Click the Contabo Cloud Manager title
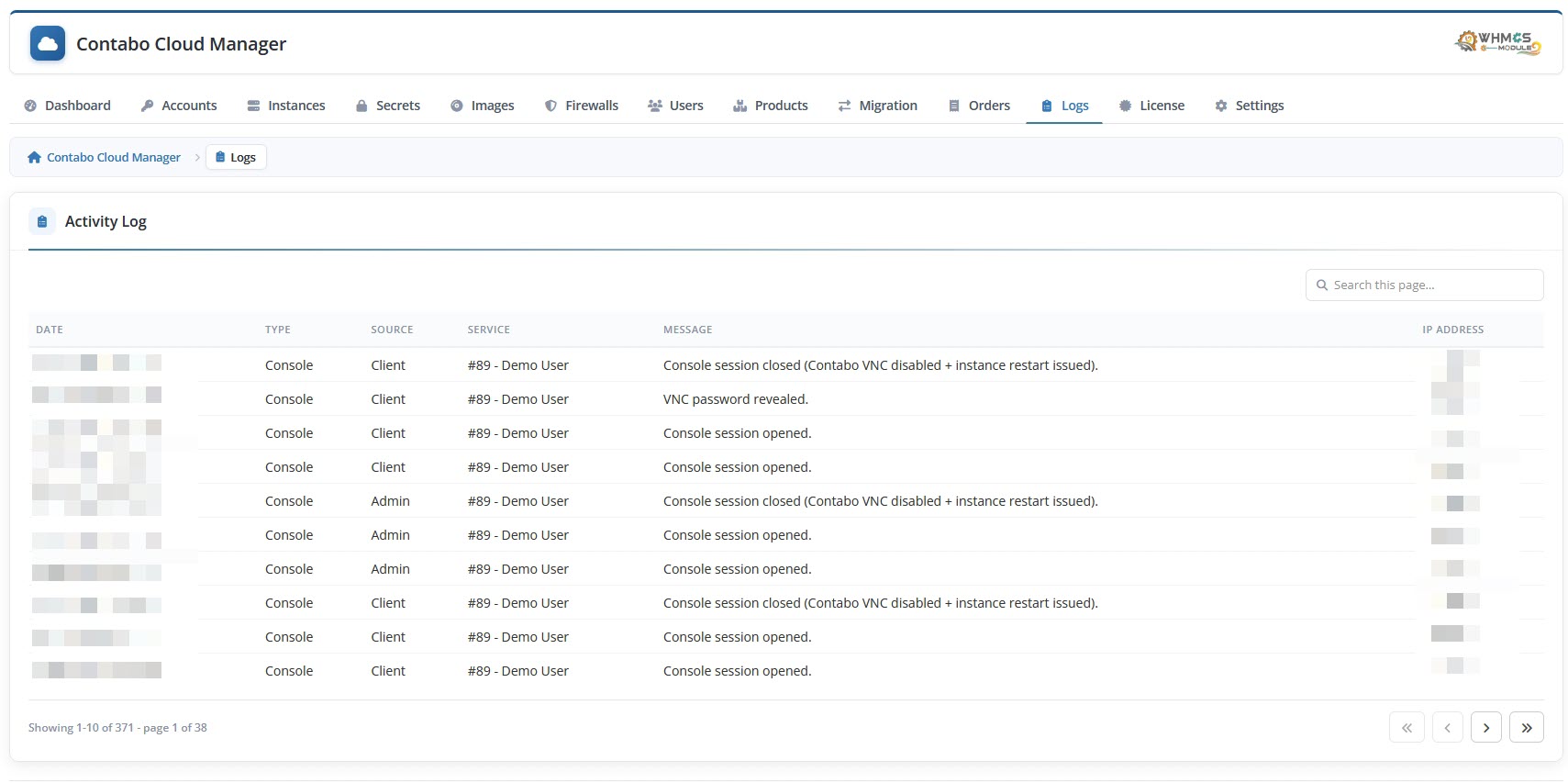Viewport: 1568px width, 783px height. 181,44
